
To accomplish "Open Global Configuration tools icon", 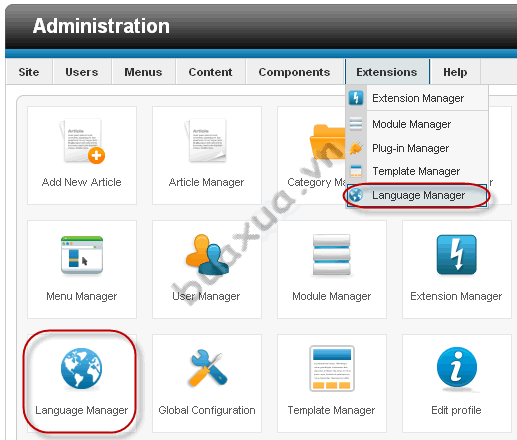I will point(208,368).
